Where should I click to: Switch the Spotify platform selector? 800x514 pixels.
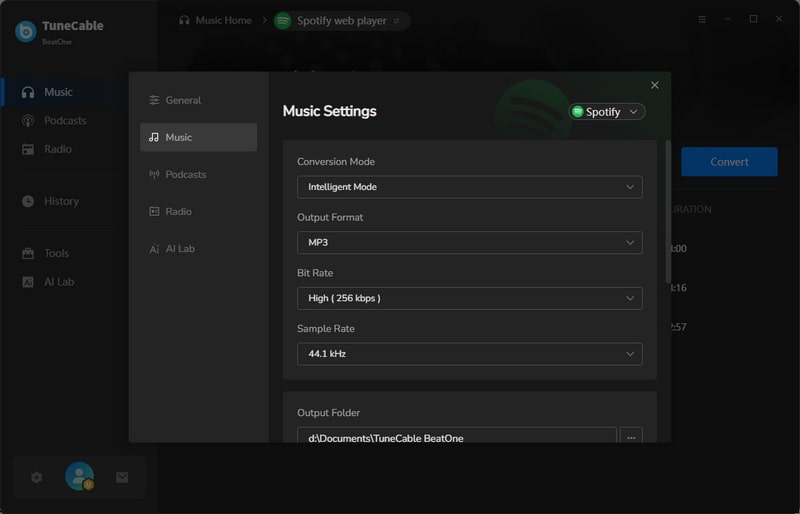point(606,112)
